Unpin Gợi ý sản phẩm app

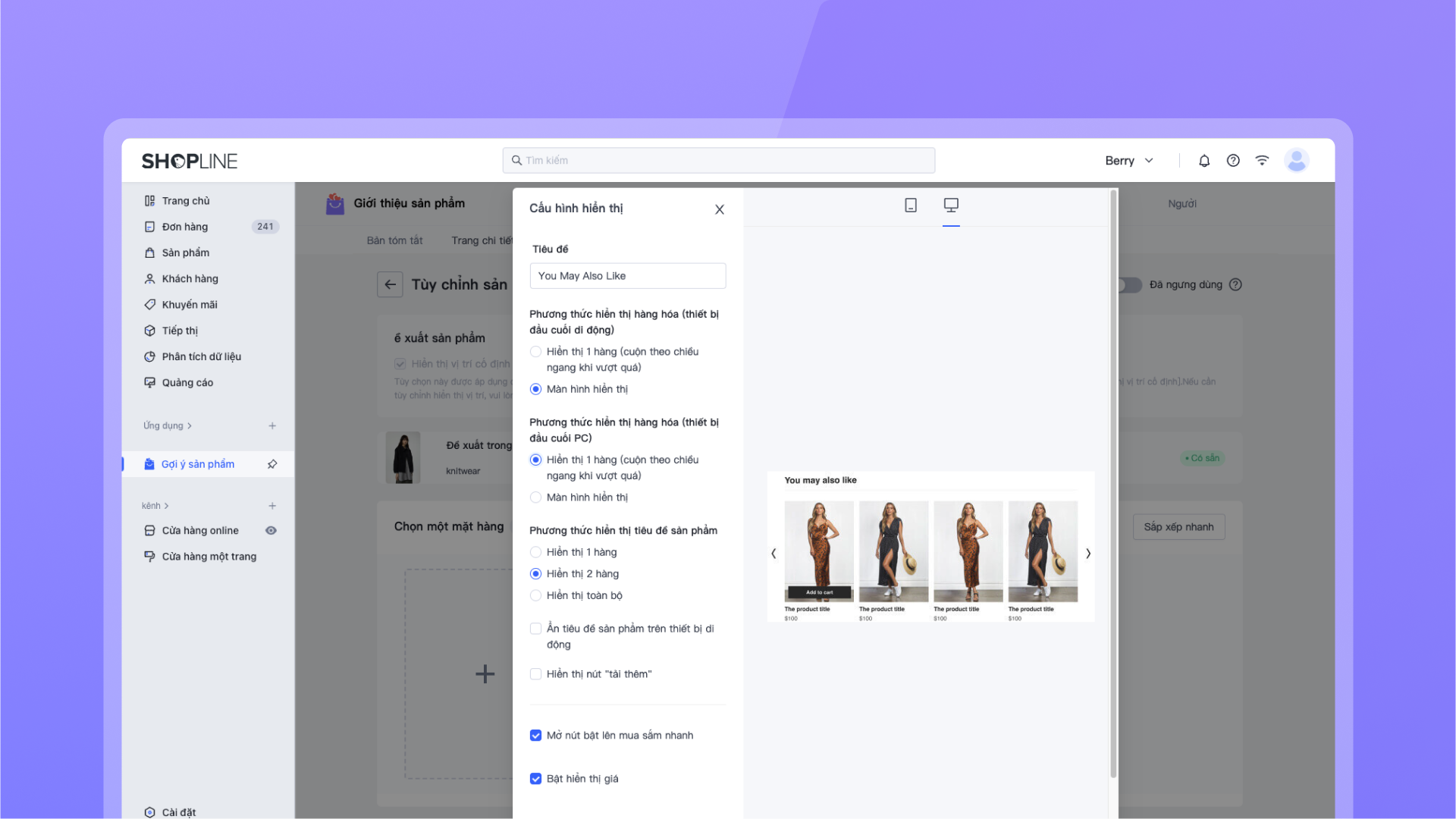click(272, 464)
